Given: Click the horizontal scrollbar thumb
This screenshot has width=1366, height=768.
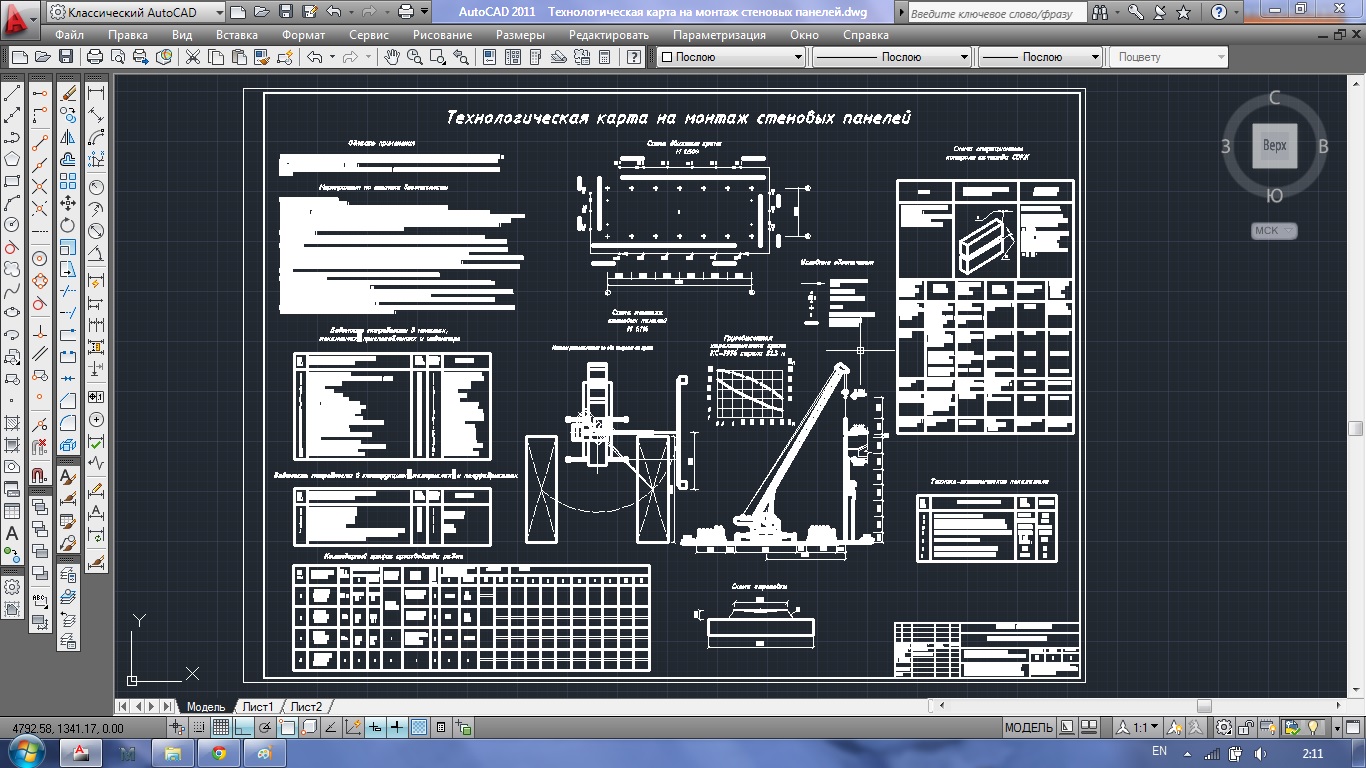Looking at the screenshot, I should [x=1204, y=706].
